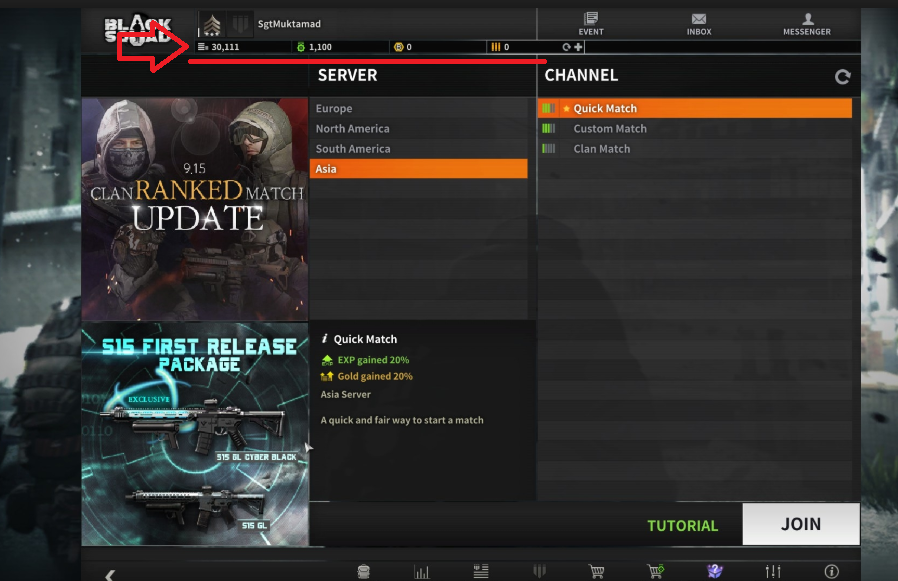
Task: Open the settings sliders icon
Action: point(773,571)
